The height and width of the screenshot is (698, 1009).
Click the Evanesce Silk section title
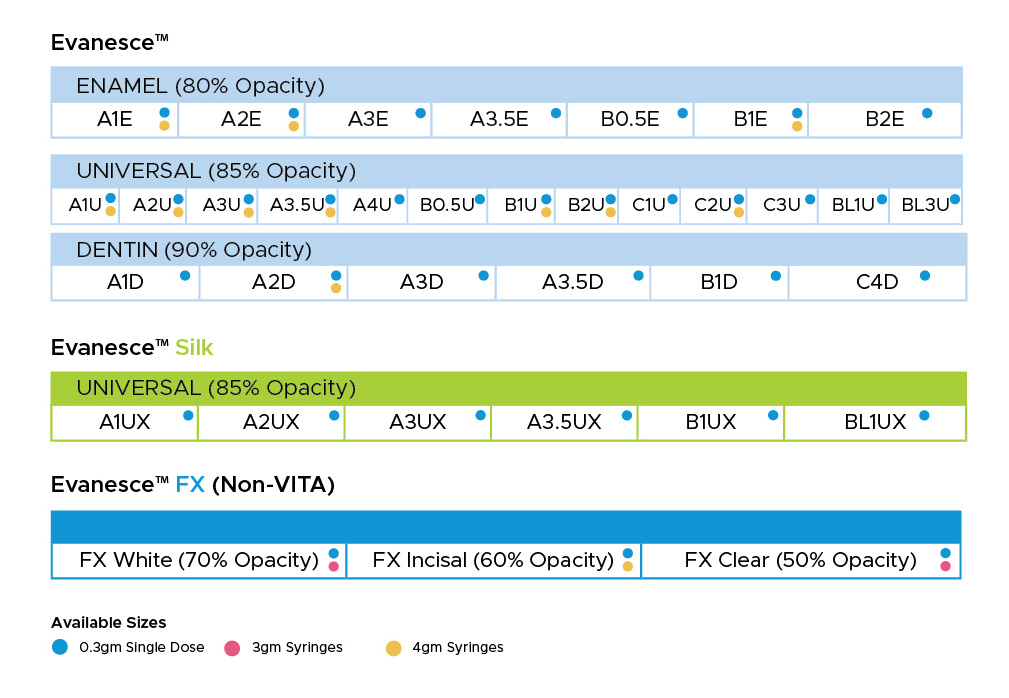point(132,347)
